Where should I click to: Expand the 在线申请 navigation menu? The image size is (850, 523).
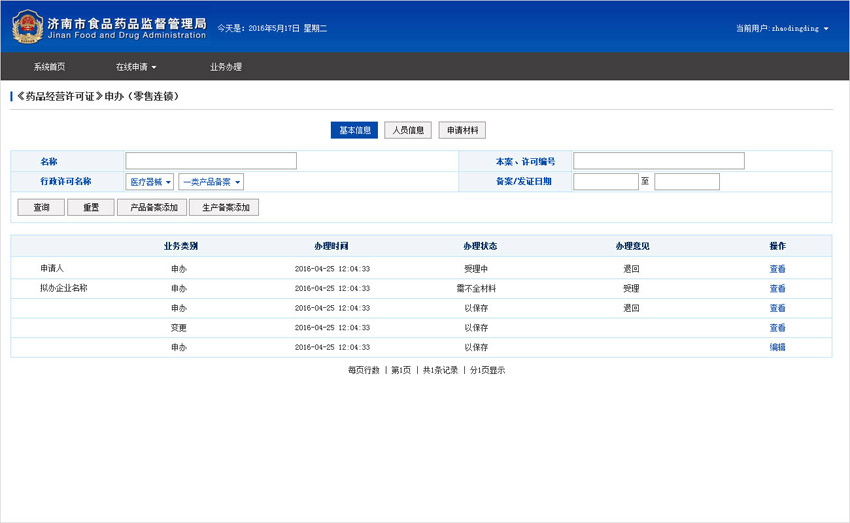coord(136,67)
